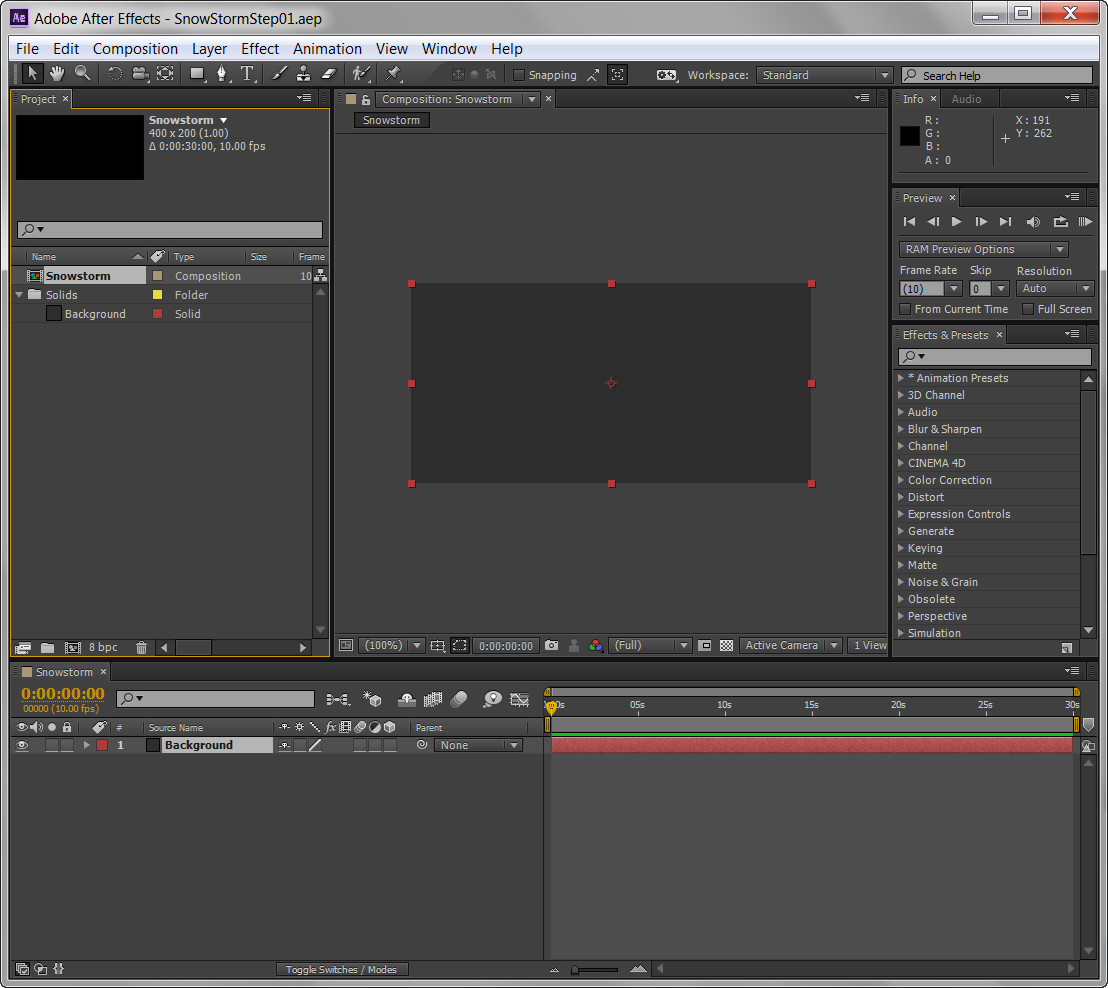Click Toggle Switches / Modes button
This screenshot has height=988, width=1108.
click(x=341, y=970)
